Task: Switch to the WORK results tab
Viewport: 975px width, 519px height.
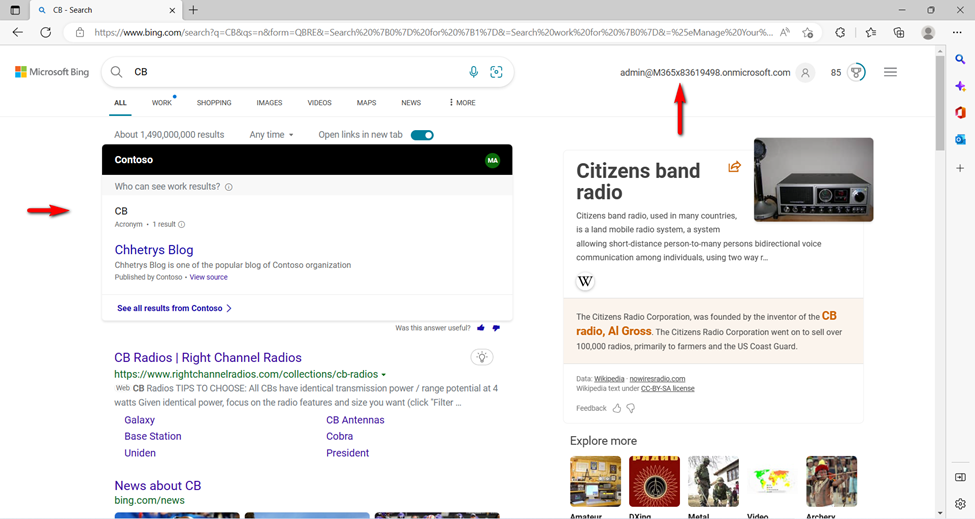Action: click(162, 103)
